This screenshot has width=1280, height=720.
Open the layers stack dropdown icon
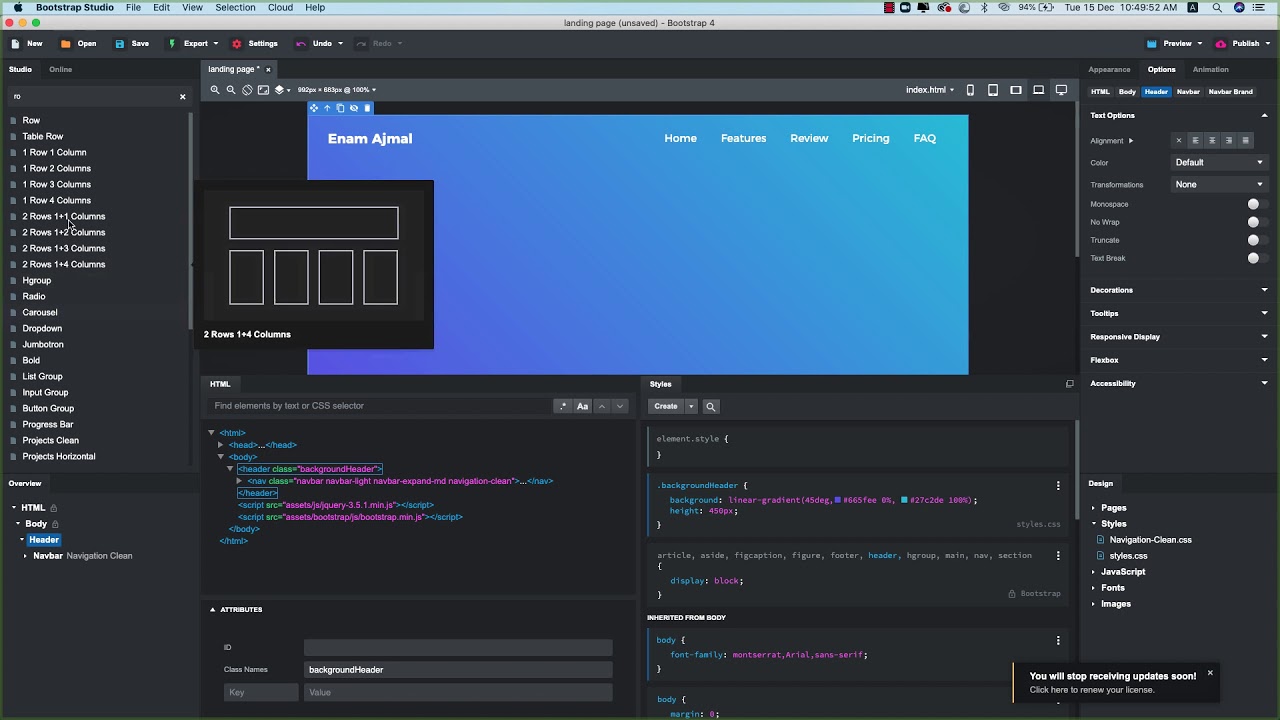click(281, 90)
